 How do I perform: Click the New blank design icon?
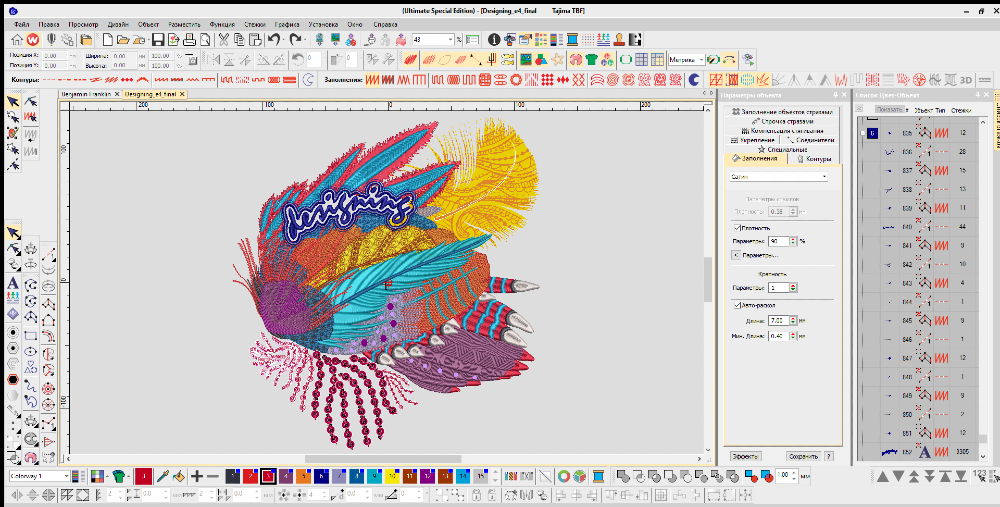(106, 40)
